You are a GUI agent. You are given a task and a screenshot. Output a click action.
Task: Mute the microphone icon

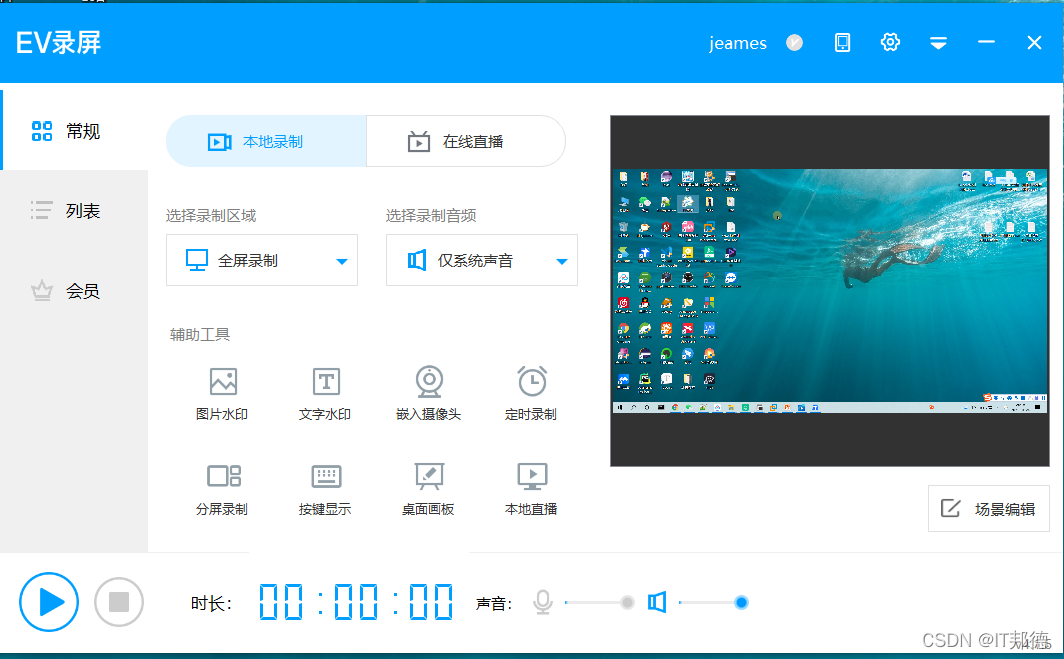click(543, 602)
